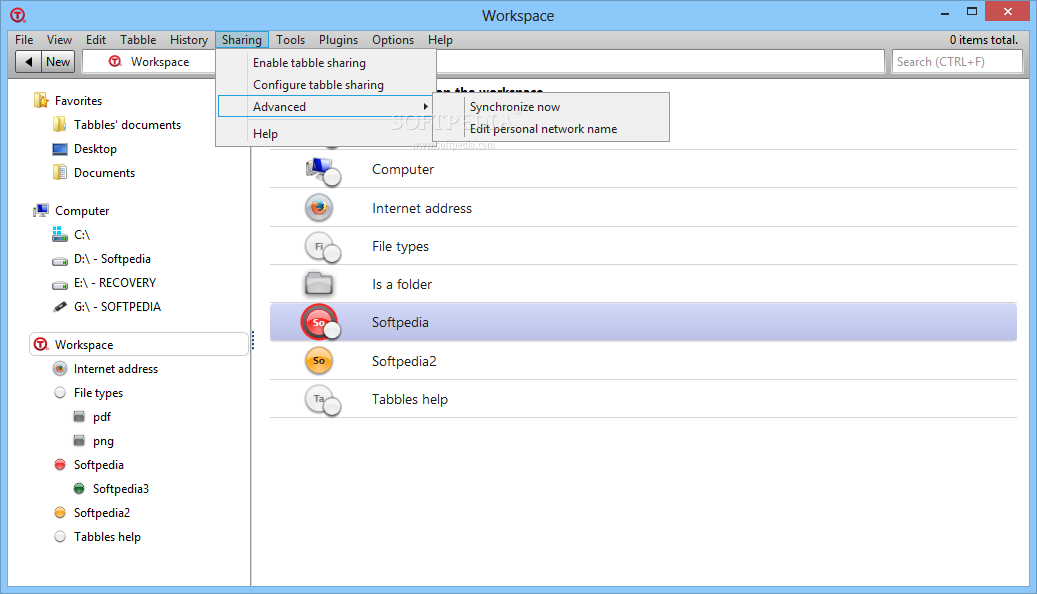Select the Computer row in the main list
The width and height of the screenshot is (1037, 594).
(x=643, y=169)
